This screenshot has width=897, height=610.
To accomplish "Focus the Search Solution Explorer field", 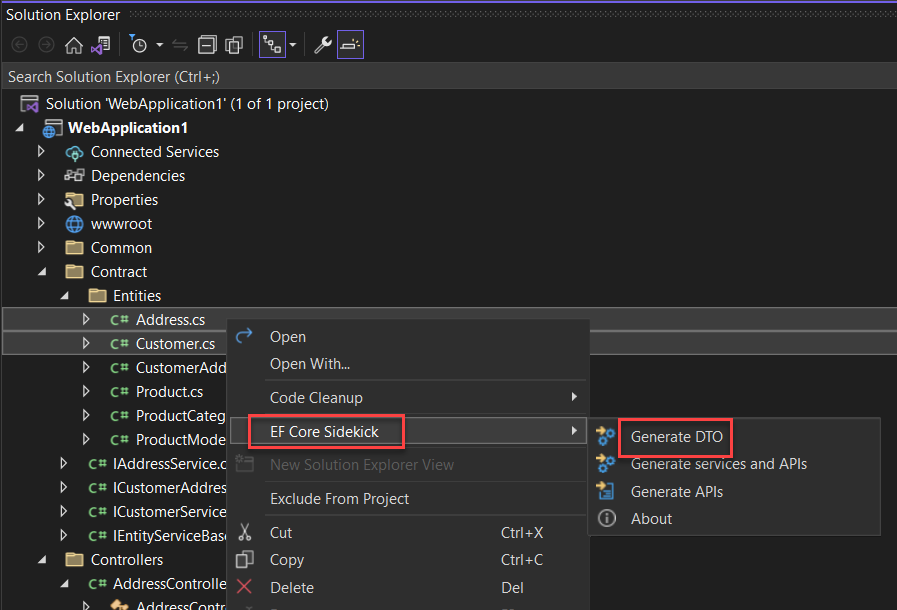I will (449, 77).
